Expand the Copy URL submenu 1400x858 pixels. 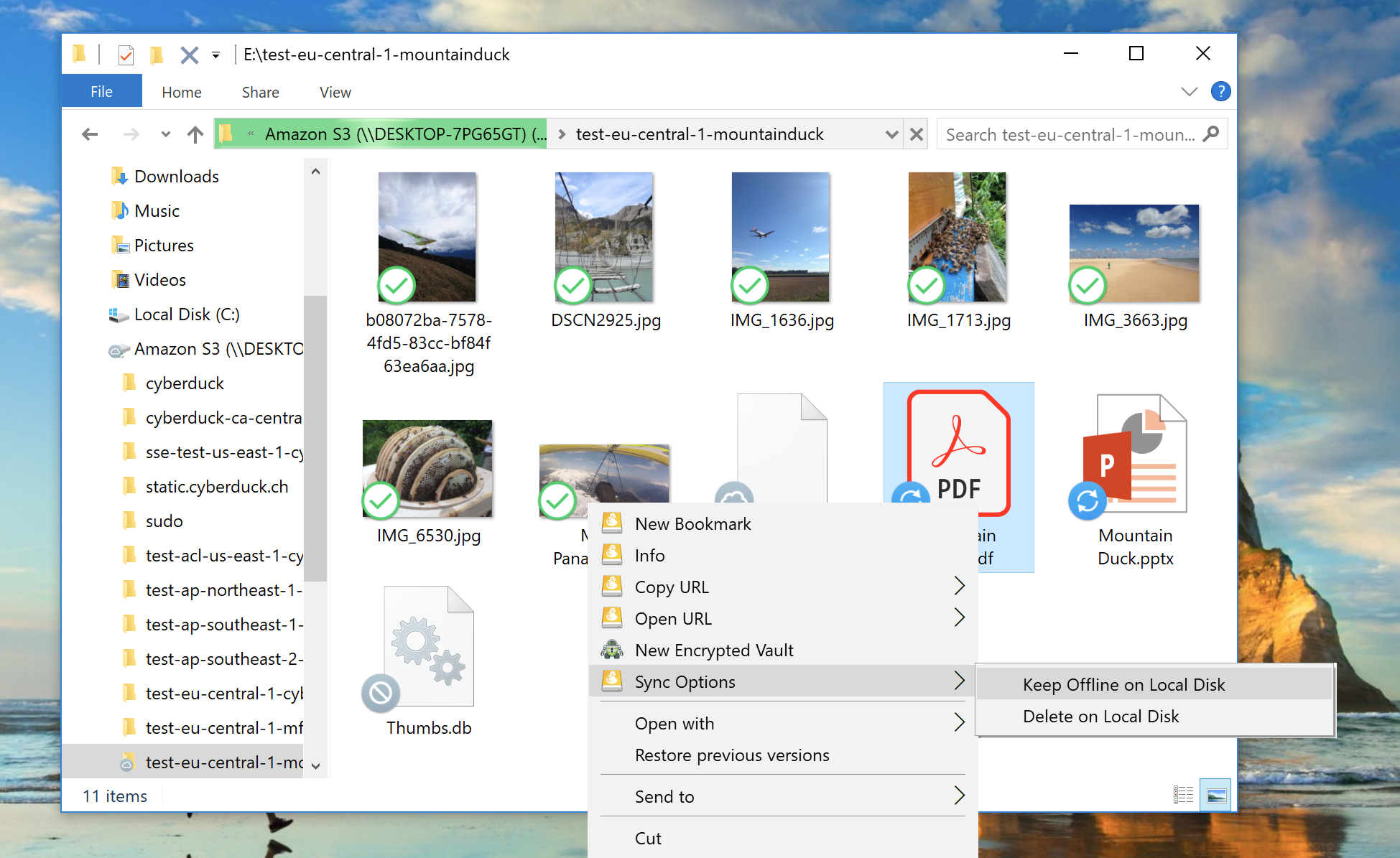click(x=959, y=587)
